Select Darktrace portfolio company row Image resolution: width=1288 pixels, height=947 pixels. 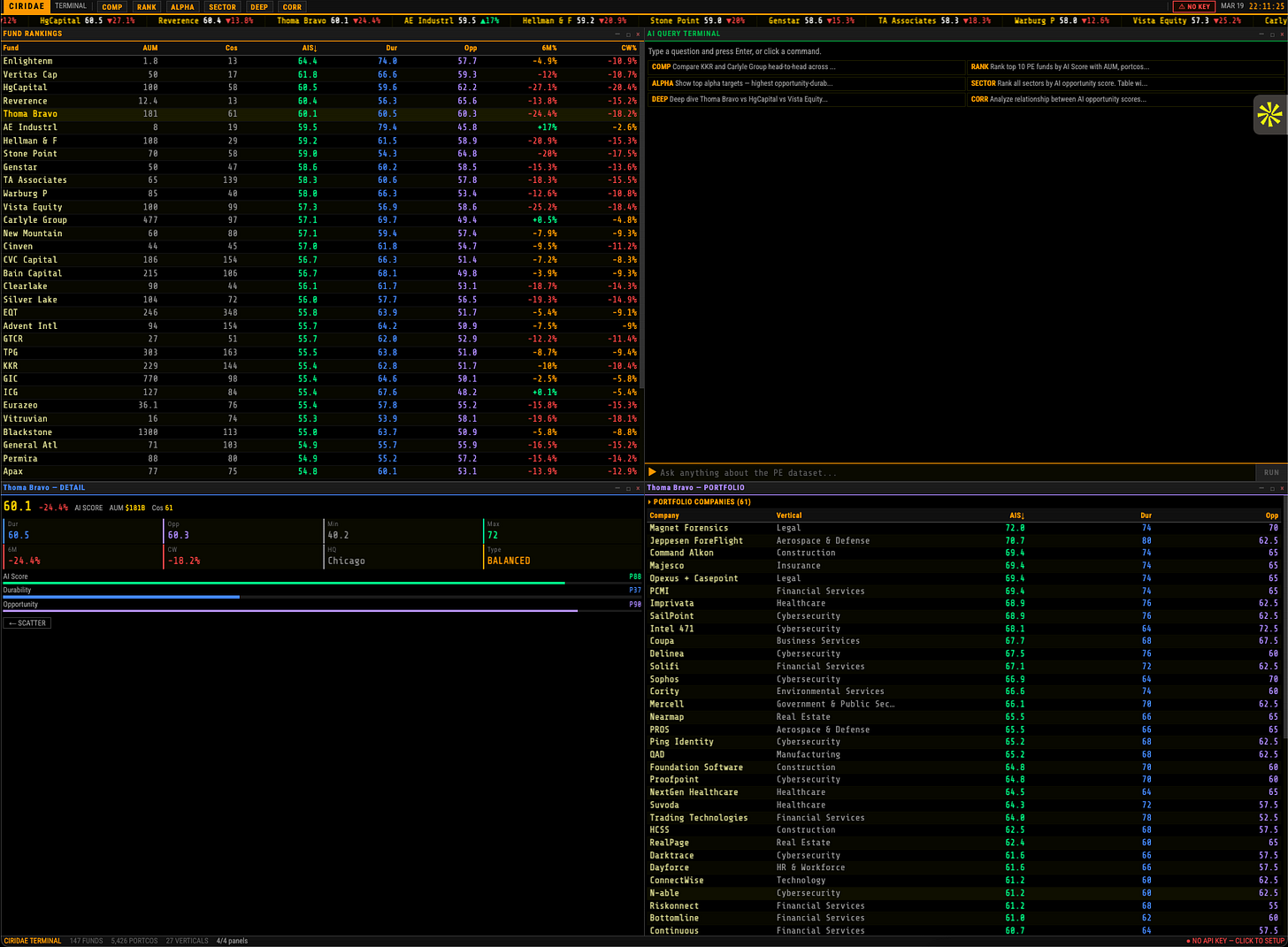point(964,855)
